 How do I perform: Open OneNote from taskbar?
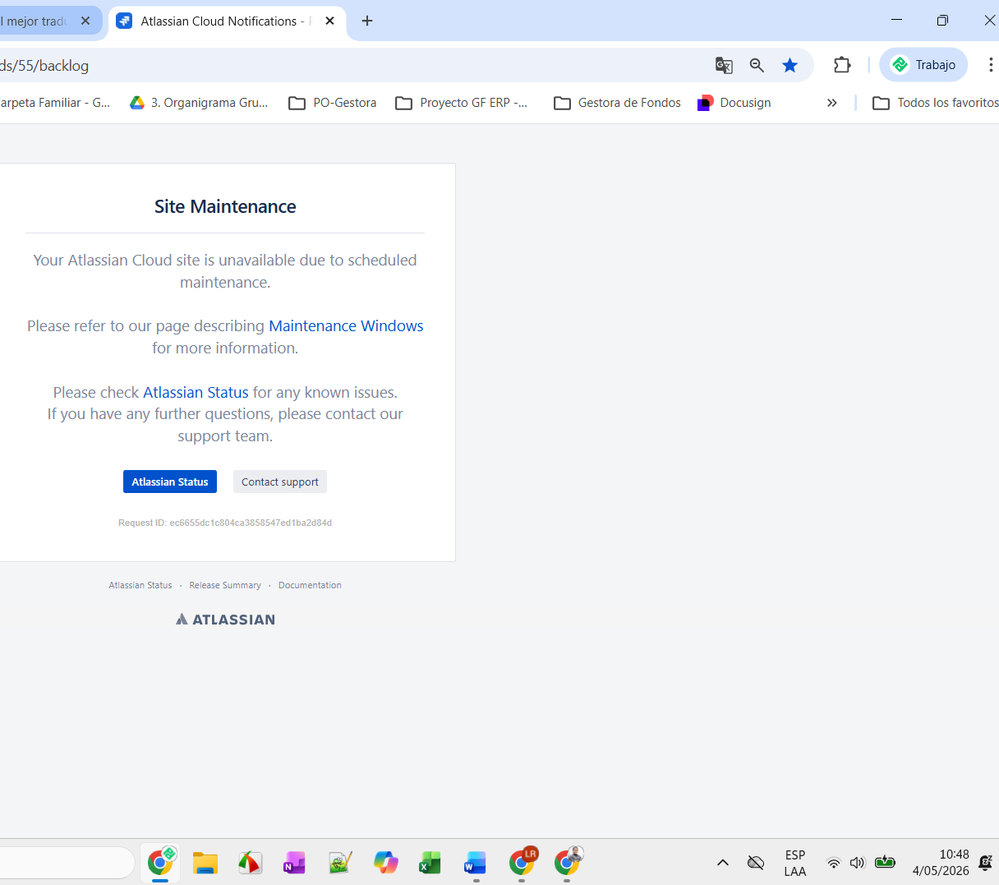coord(294,863)
